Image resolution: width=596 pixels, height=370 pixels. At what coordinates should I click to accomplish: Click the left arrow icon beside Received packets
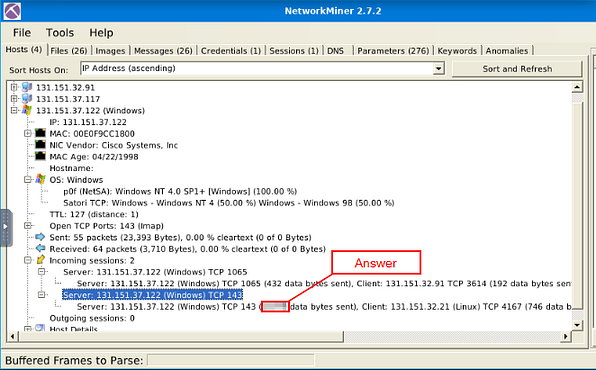click(x=40, y=248)
